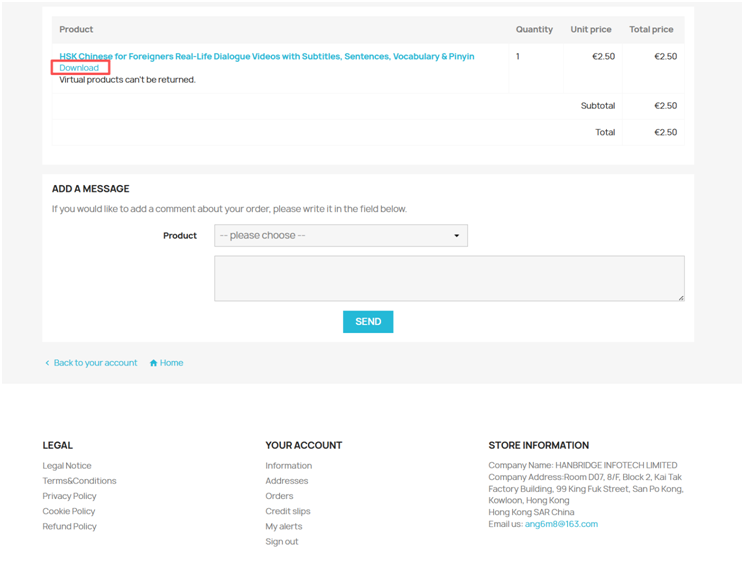Click the Home link
742x583 pixels.
(x=171, y=362)
